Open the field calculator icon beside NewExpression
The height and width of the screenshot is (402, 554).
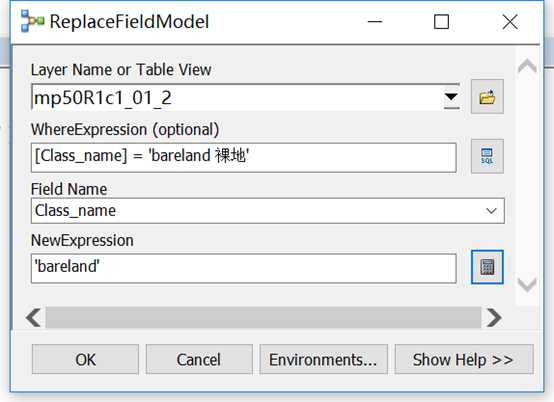click(487, 267)
